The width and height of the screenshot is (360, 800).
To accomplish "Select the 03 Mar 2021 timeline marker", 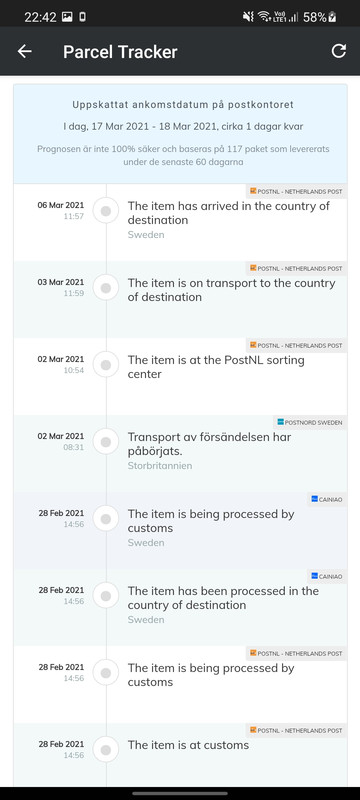I will 106,288.
